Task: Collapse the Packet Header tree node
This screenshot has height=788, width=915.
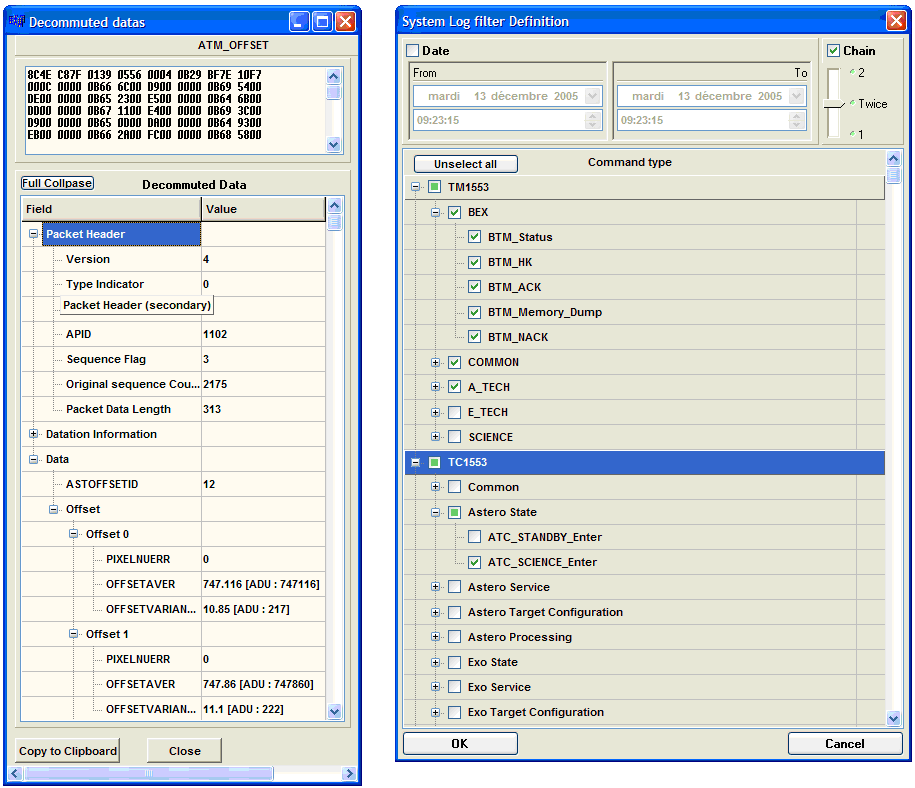Action: tap(34, 234)
